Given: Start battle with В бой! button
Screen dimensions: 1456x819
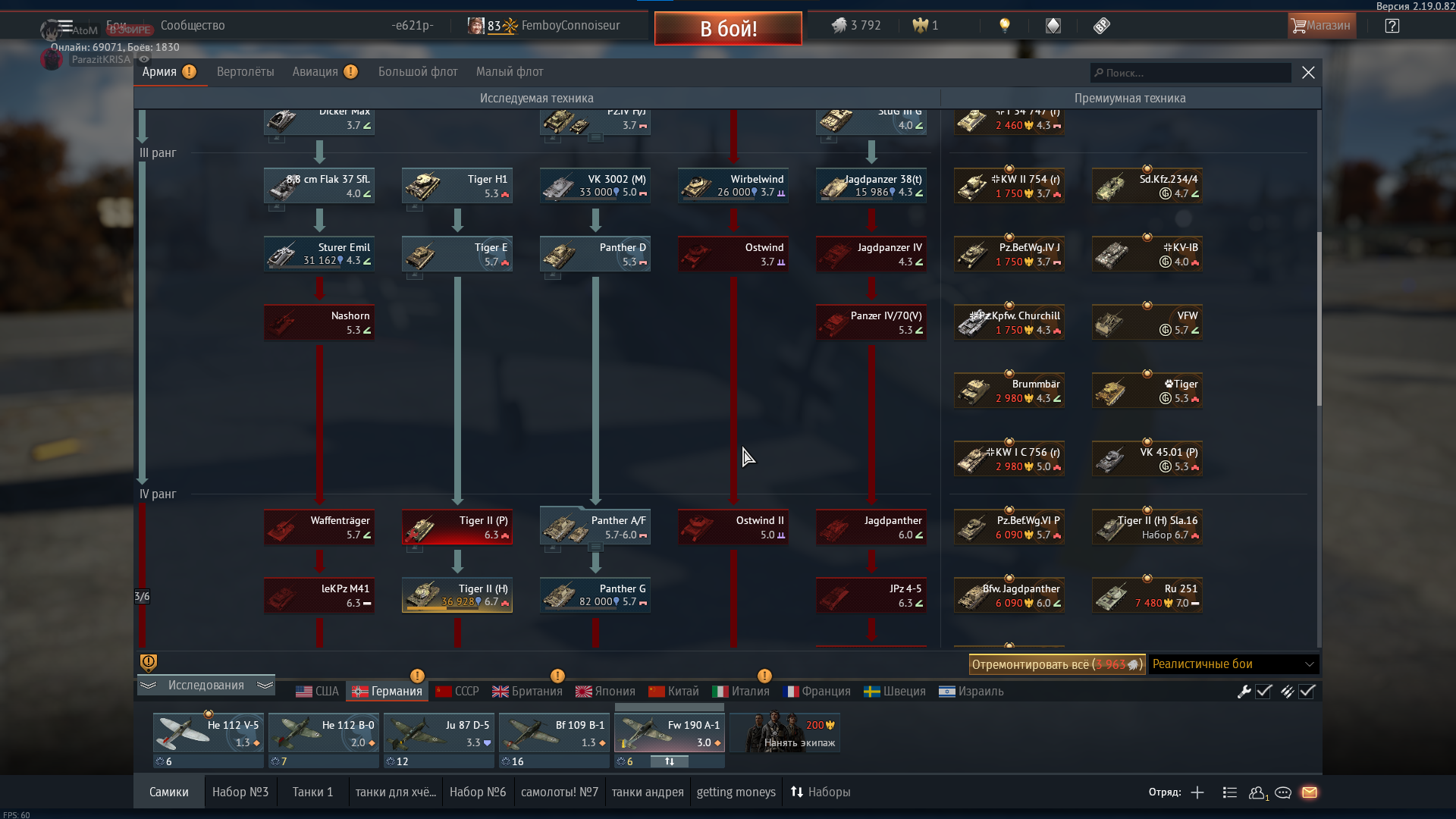Looking at the screenshot, I should pyautogui.click(x=728, y=29).
